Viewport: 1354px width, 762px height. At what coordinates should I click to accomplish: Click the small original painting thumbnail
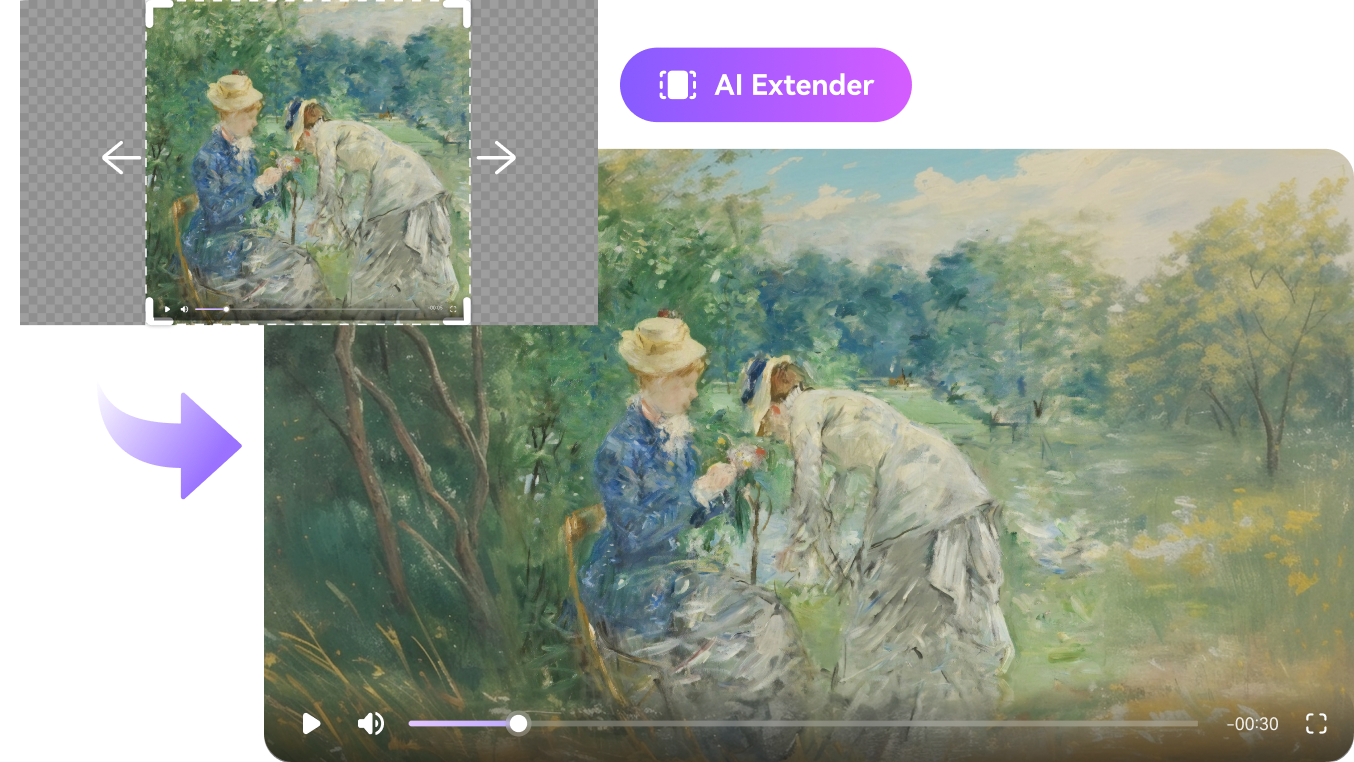[x=308, y=160]
